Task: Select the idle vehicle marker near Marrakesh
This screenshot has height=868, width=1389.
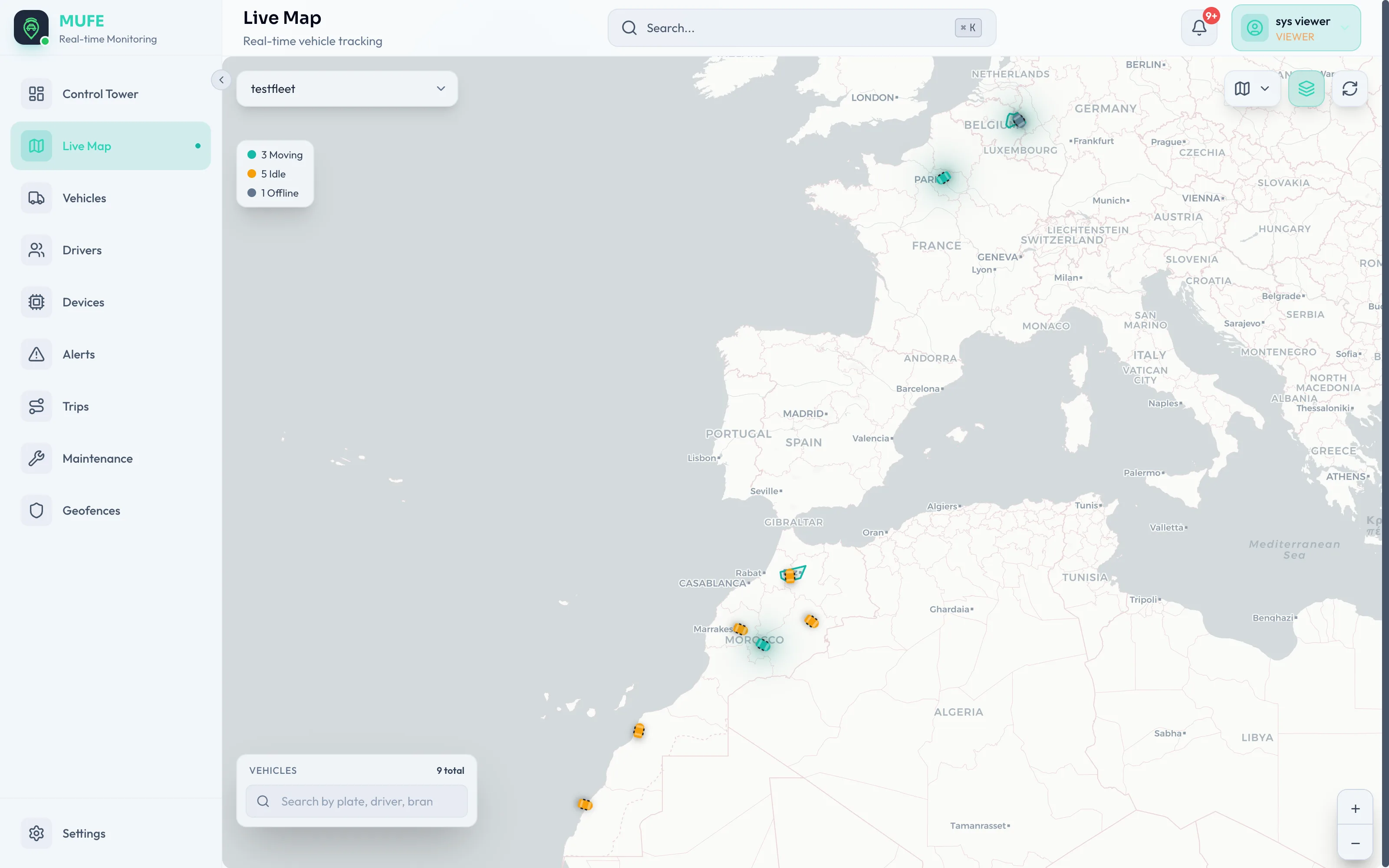Action: (741, 629)
